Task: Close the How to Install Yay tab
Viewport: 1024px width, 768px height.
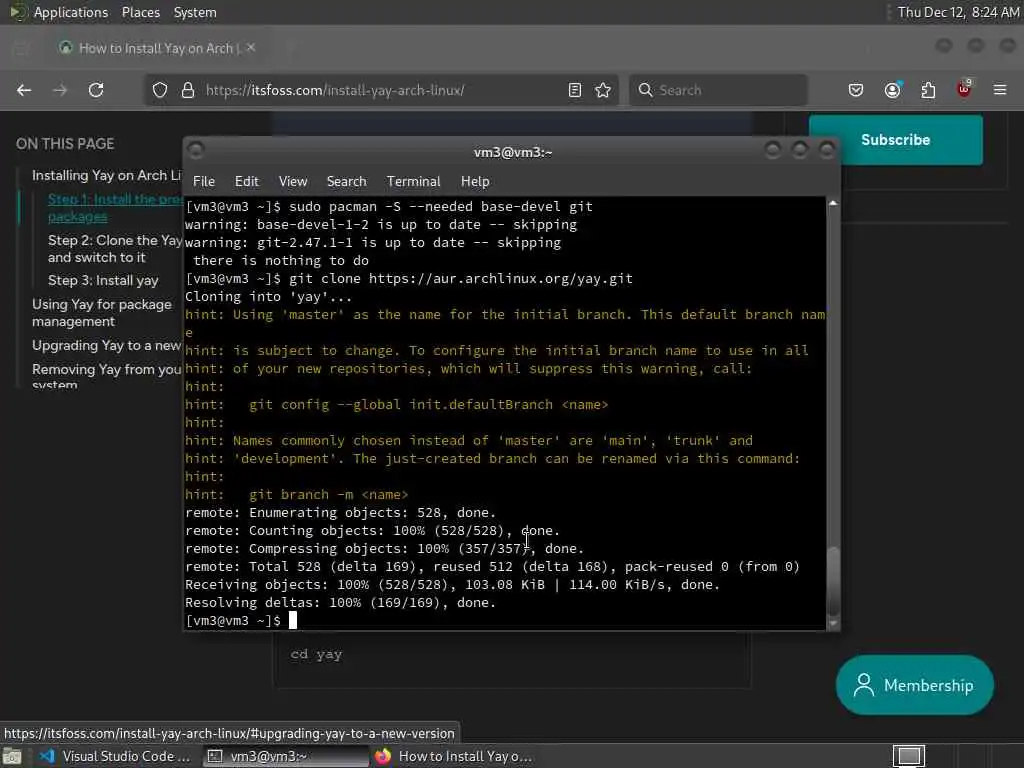Action: pyautogui.click(x=251, y=48)
